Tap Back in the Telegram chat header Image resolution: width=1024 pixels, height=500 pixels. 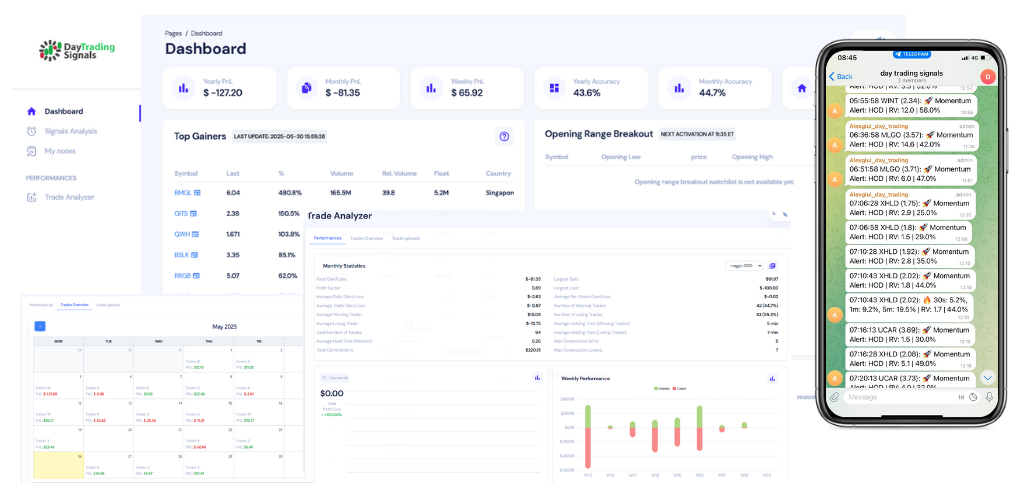(x=841, y=76)
